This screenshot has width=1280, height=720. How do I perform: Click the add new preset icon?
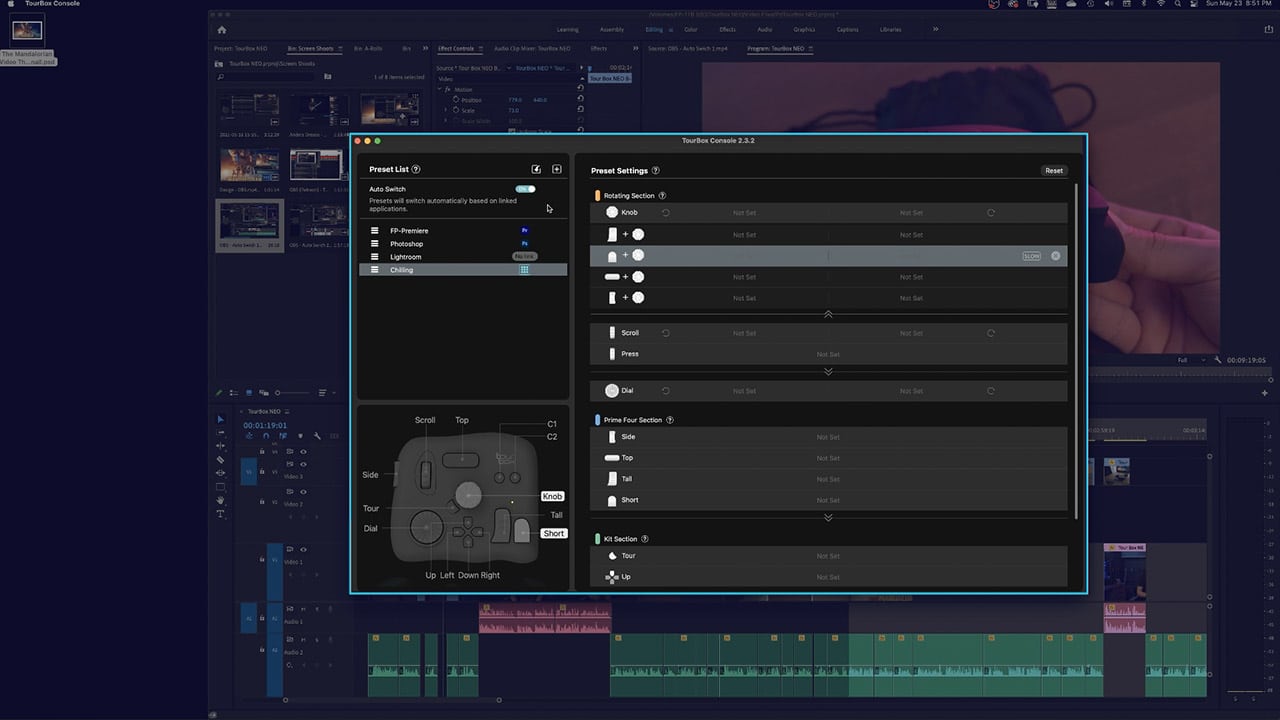pos(557,170)
